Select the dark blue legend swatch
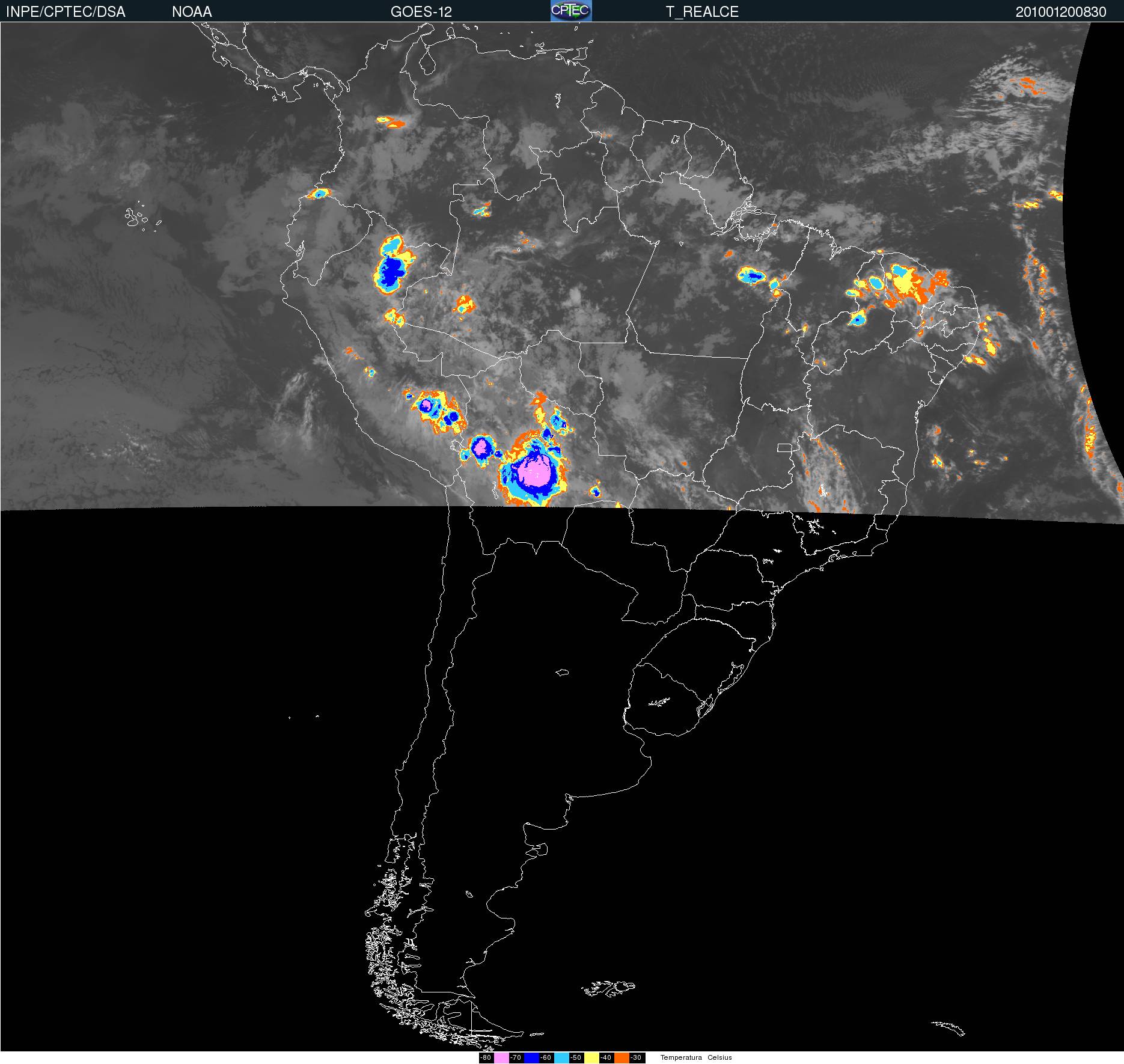The height and width of the screenshot is (1064, 1124). (531, 1058)
